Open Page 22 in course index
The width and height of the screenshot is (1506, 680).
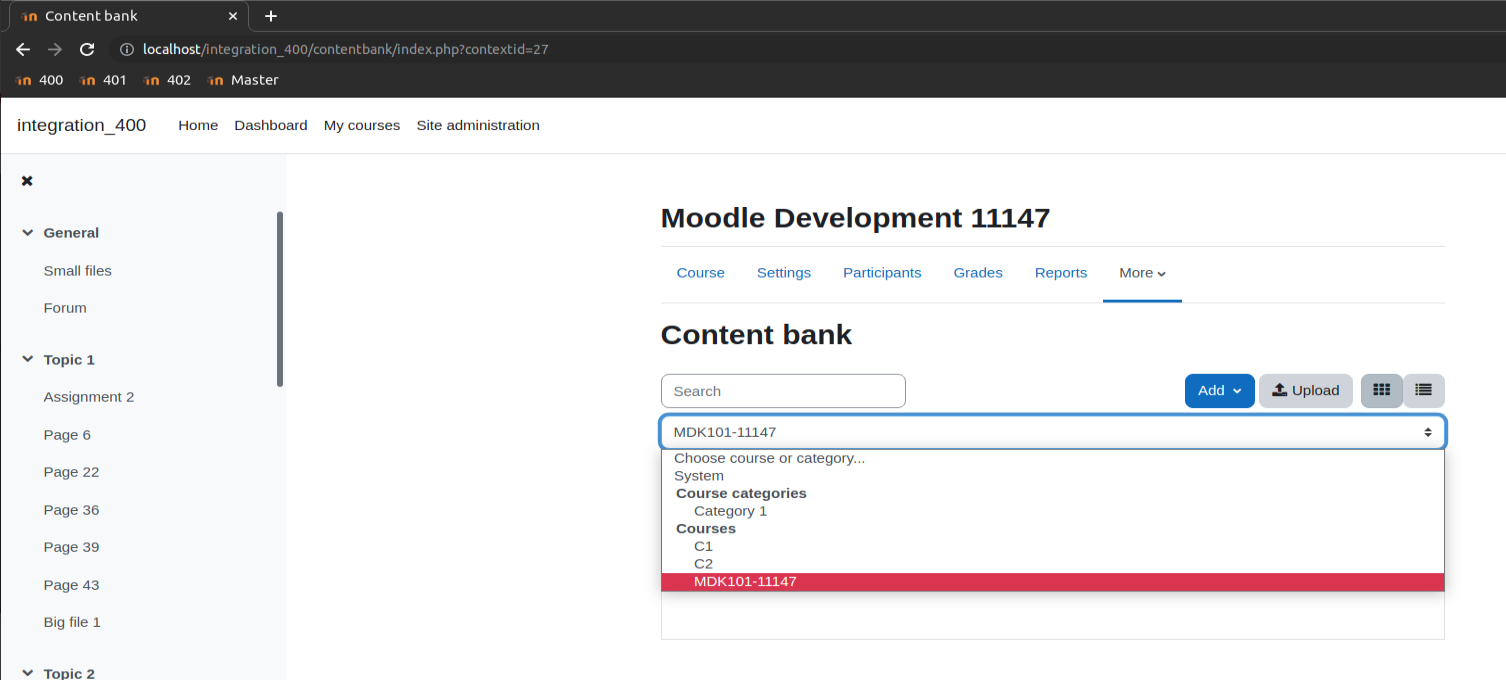pos(72,472)
